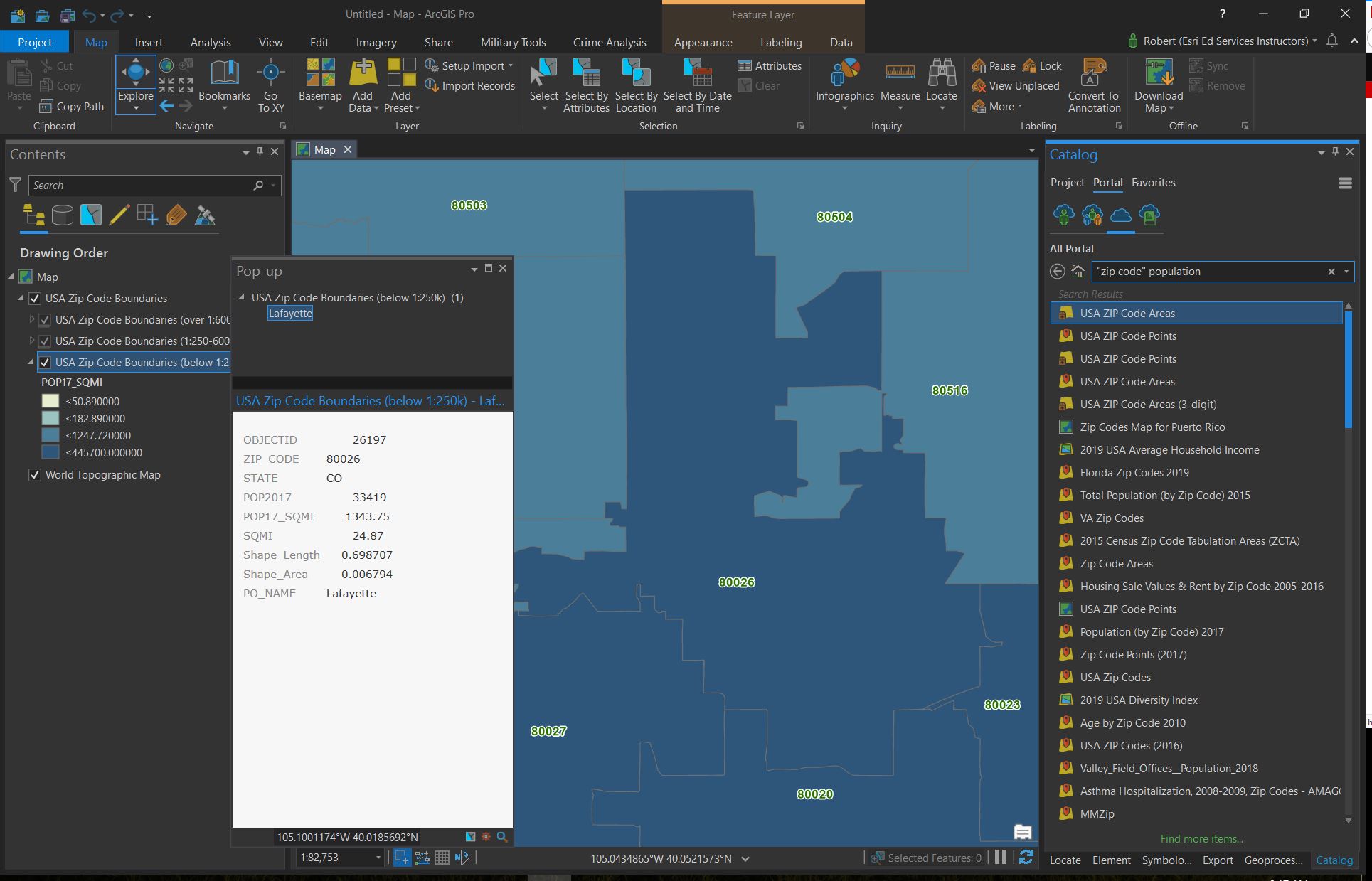
Task: Select ArcGIS Online cloud icon
Action: (x=1121, y=215)
